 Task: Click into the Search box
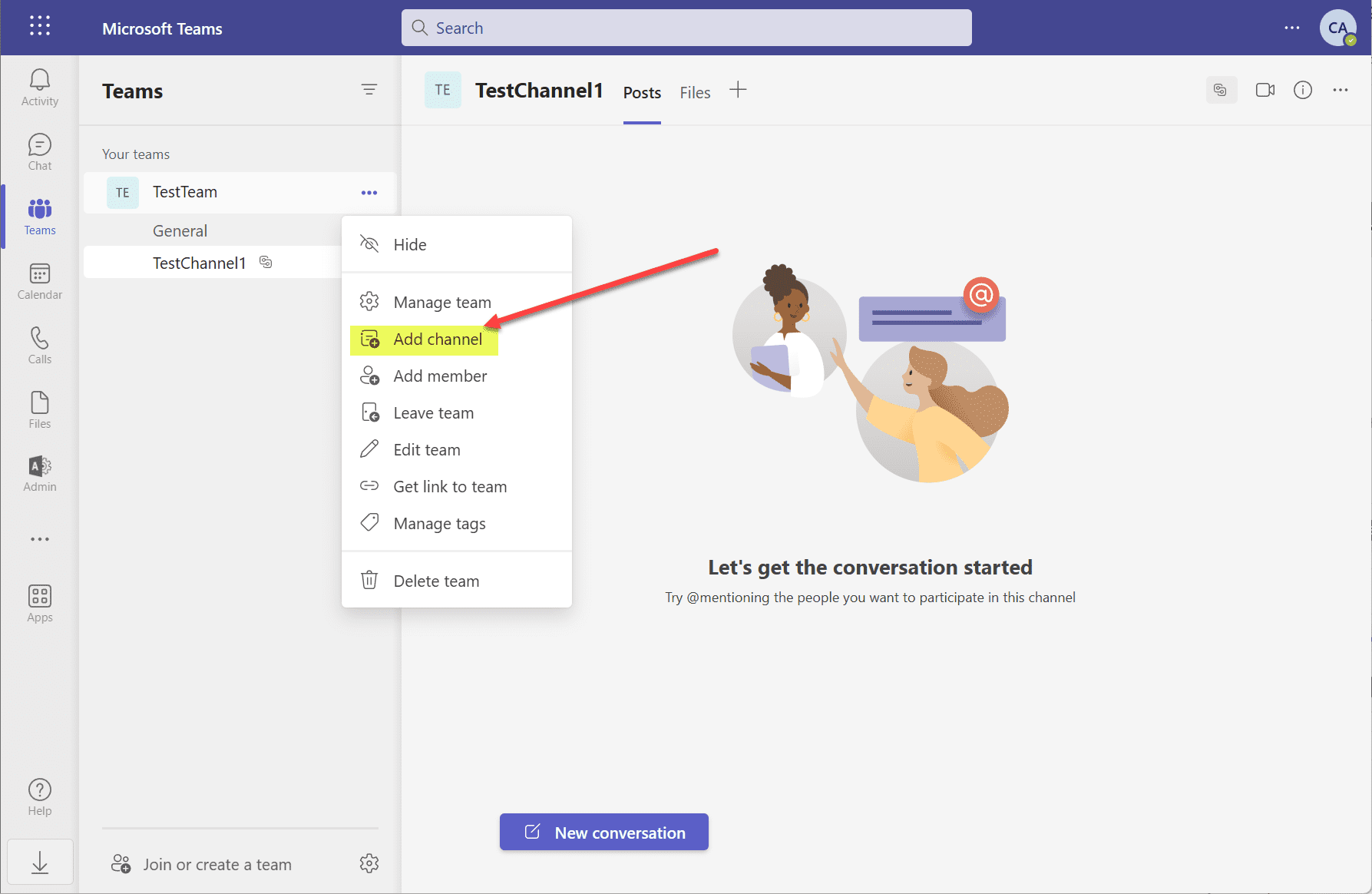(686, 28)
